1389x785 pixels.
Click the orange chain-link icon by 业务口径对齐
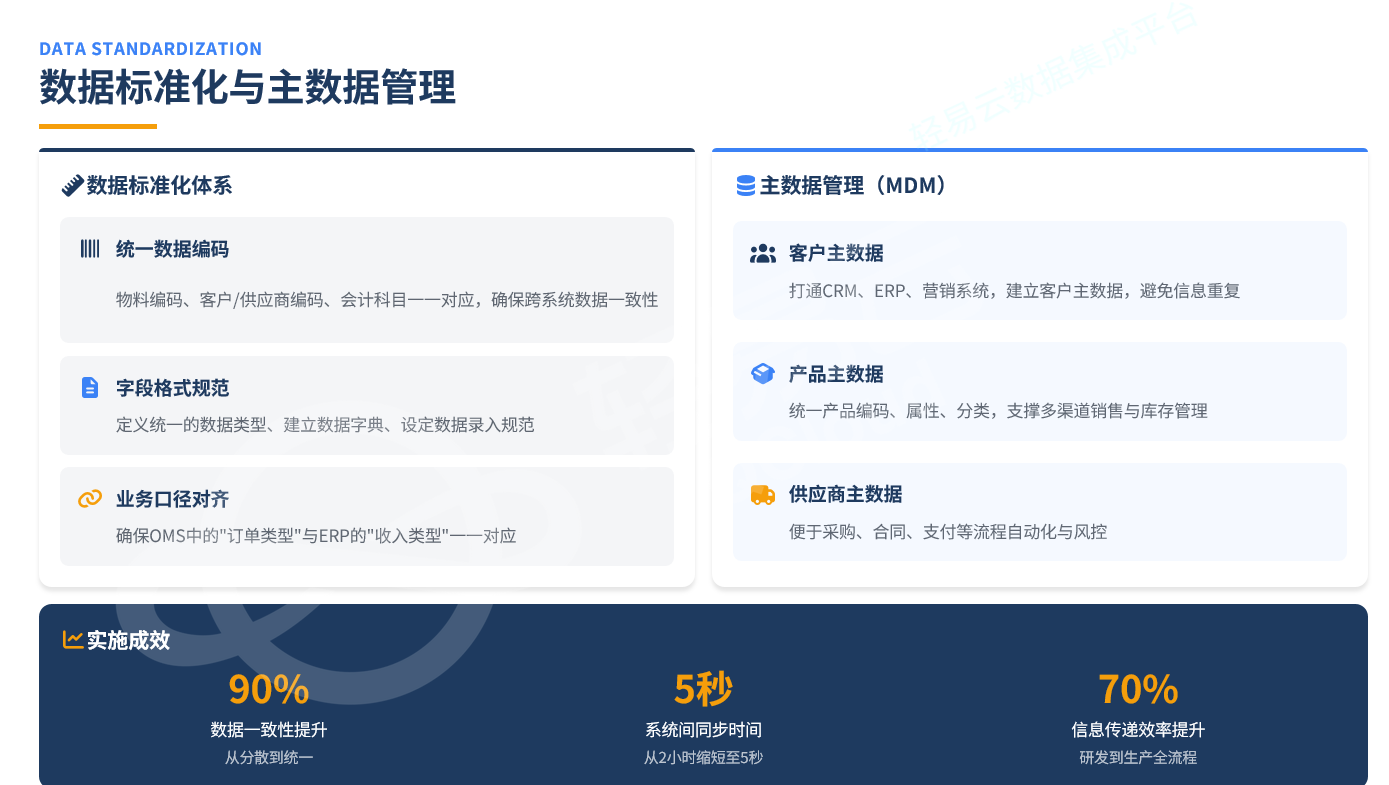pos(90,499)
